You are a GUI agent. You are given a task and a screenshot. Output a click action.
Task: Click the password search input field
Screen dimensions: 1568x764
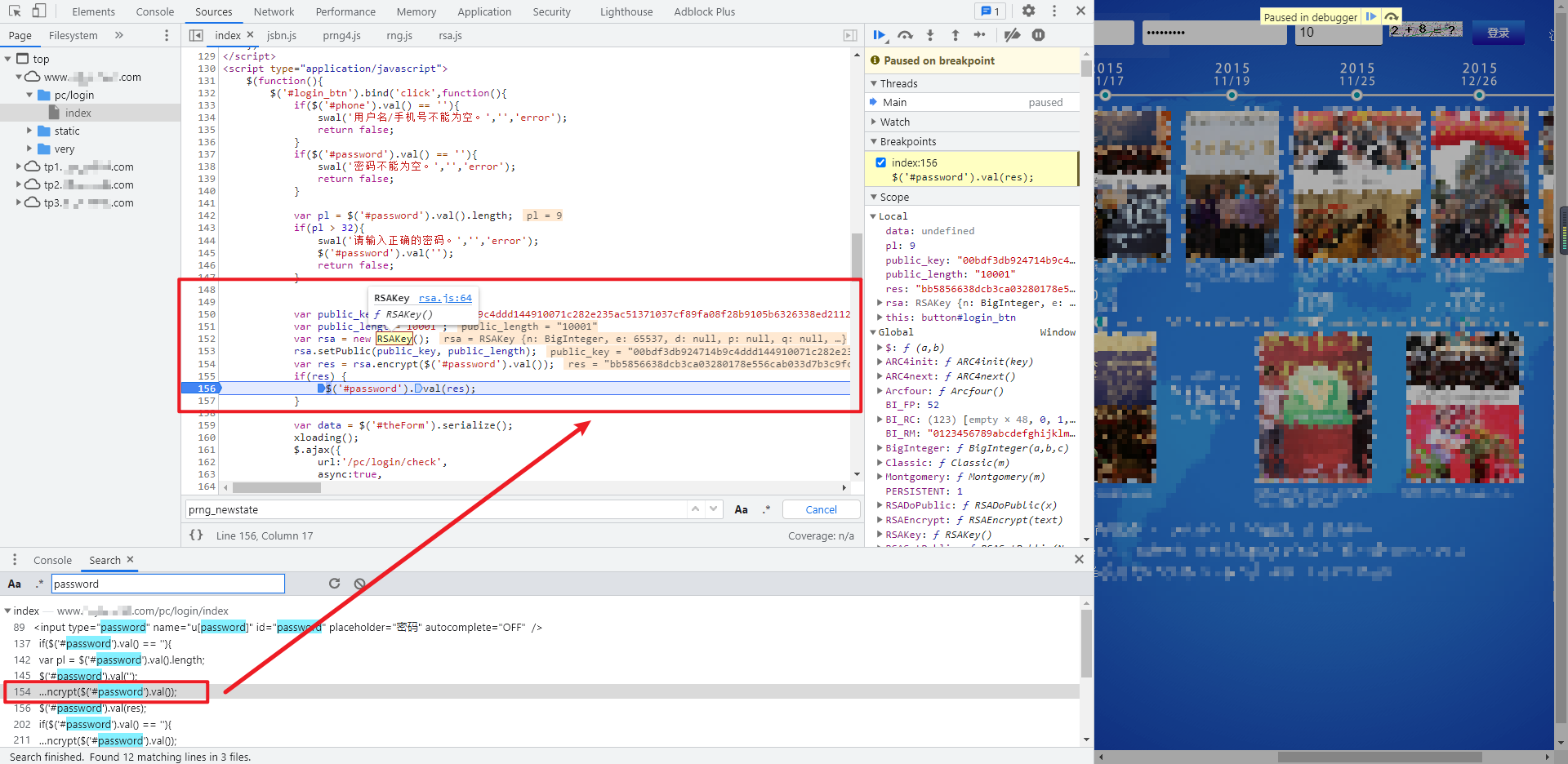(x=167, y=584)
